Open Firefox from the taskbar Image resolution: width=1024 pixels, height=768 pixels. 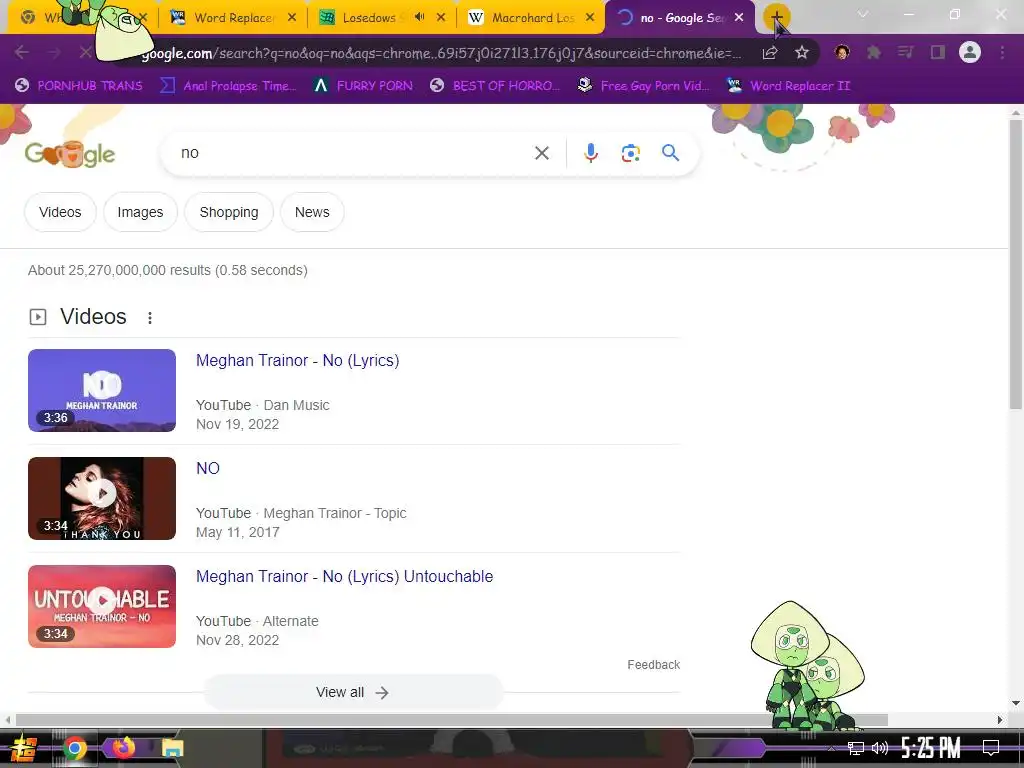[123, 748]
